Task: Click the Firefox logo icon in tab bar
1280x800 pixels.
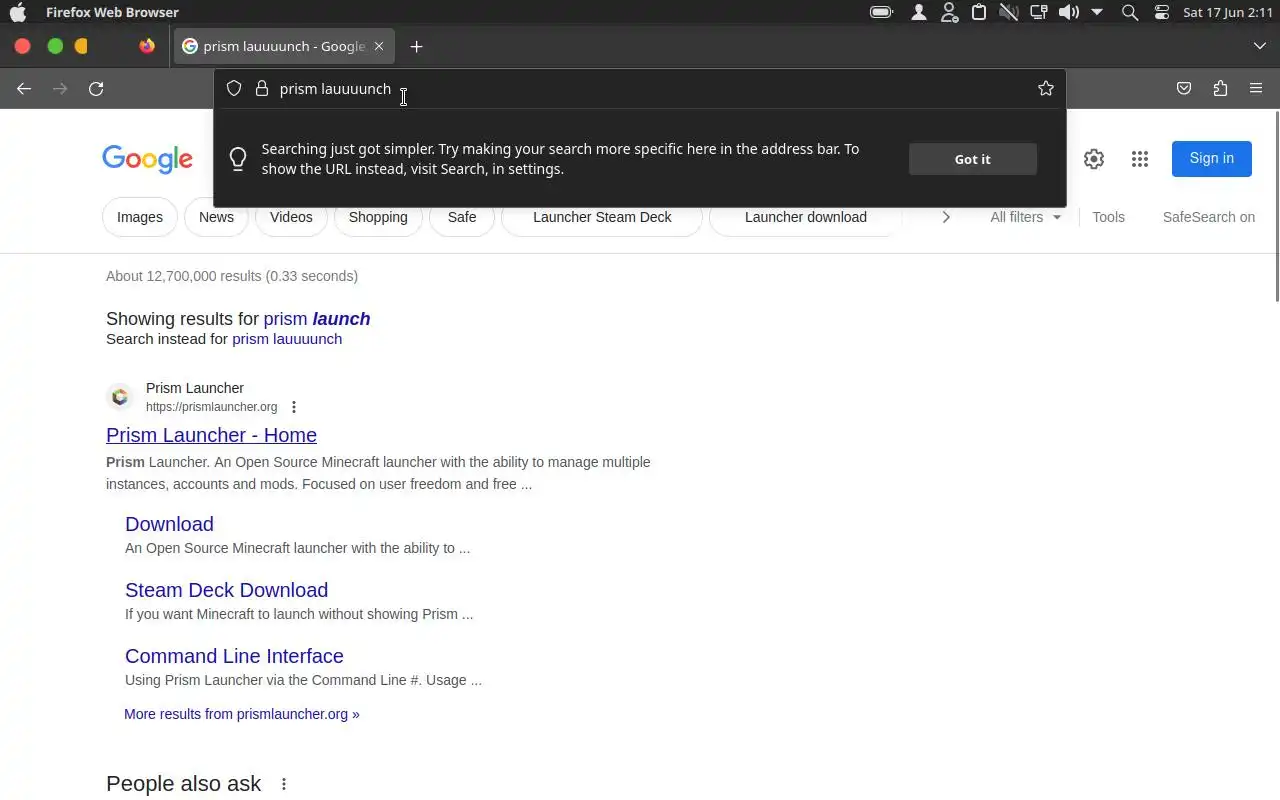Action: [147, 46]
